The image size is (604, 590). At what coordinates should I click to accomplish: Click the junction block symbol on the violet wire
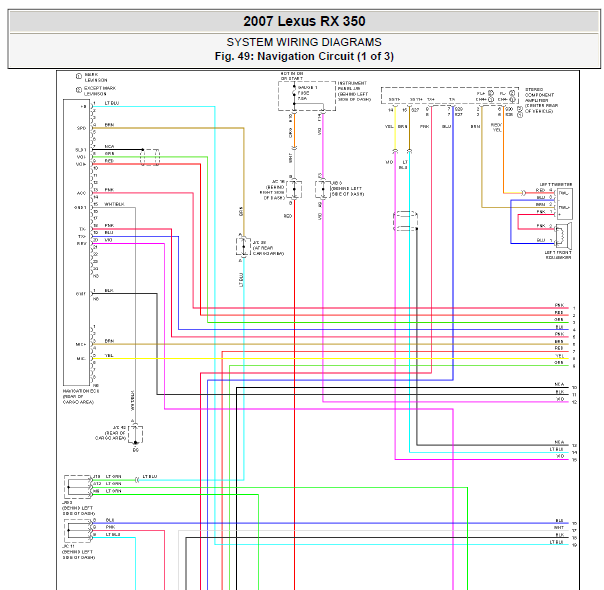pos(323,189)
